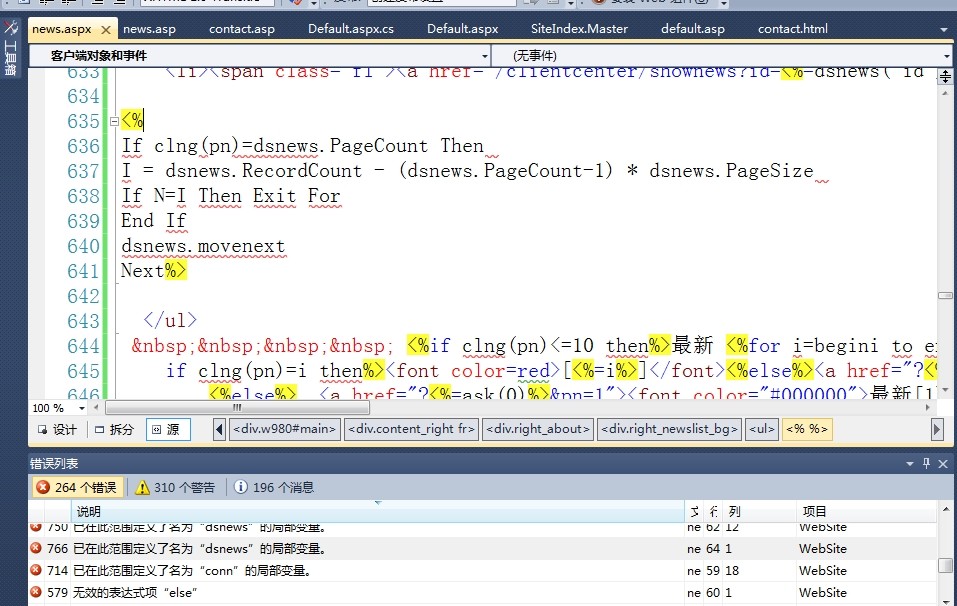Click the 'End If' line of code

[153, 221]
